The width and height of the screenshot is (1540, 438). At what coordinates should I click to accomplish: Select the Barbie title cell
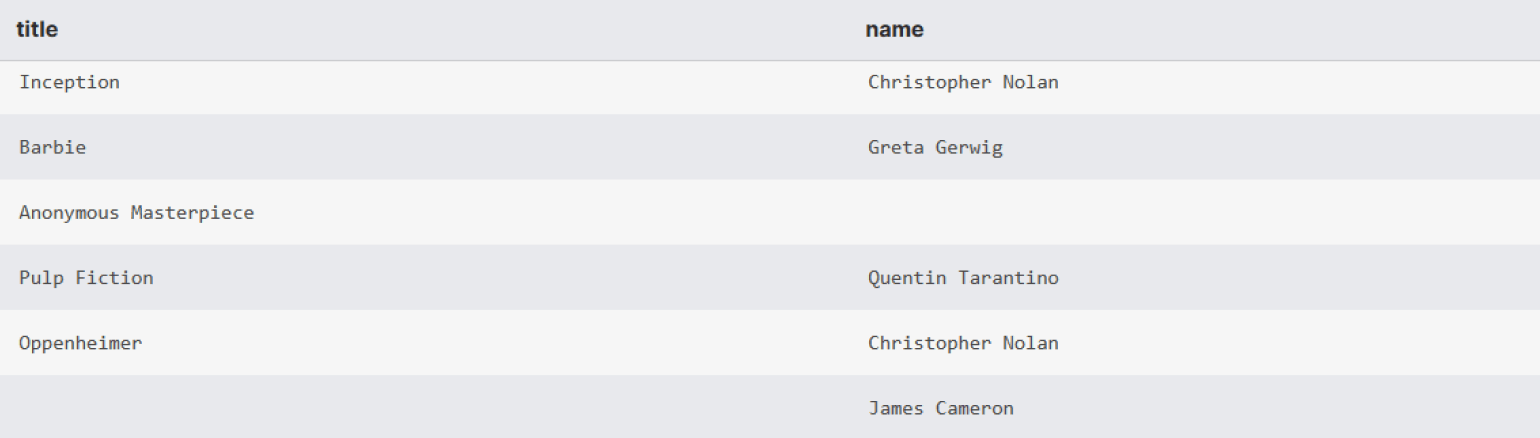click(x=53, y=148)
